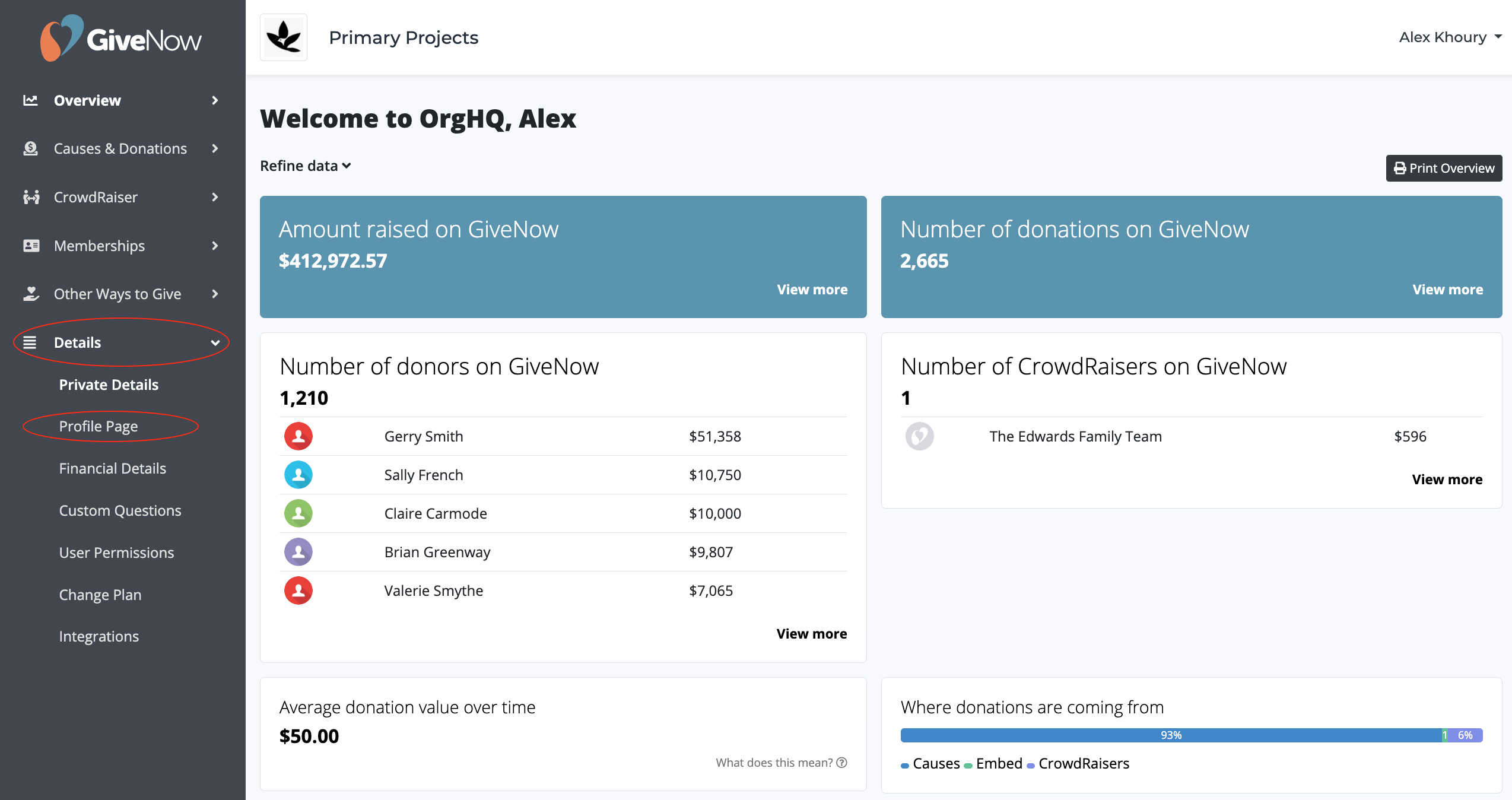The height and width of the screenshot is (800, 1512).
Task: Select the Valerie Smythe donor name
Action: (434, 591)
